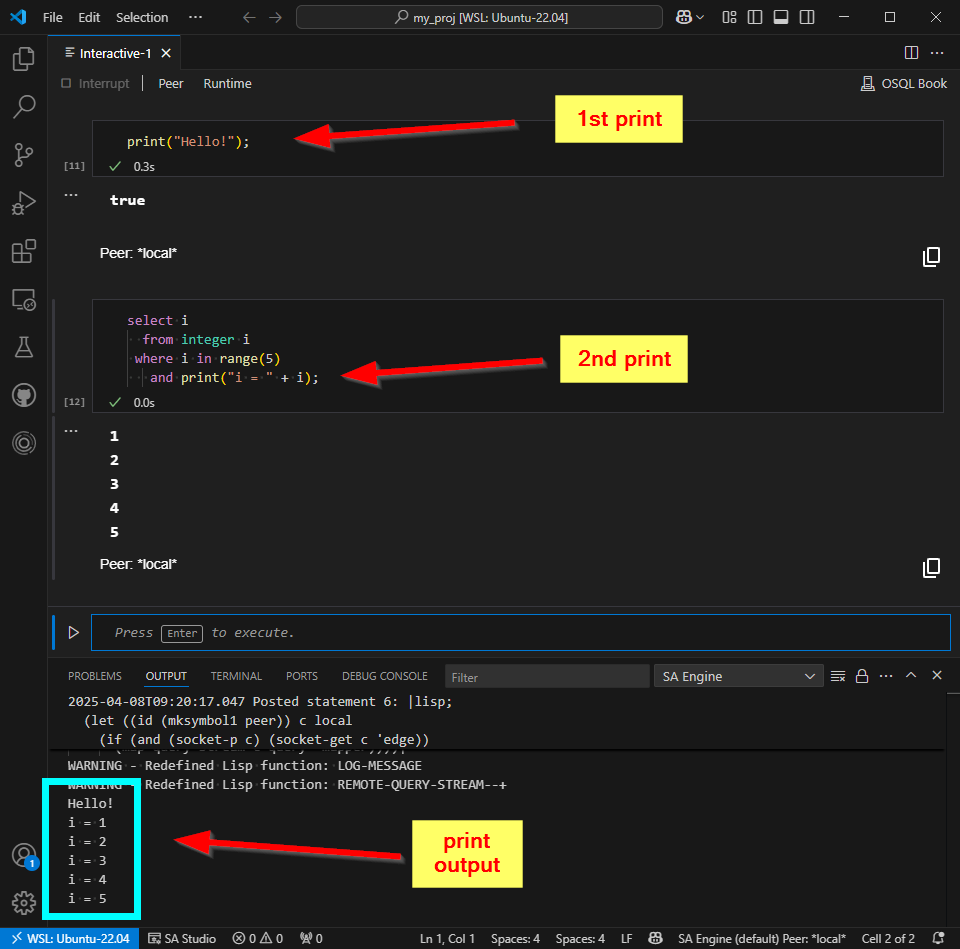Click WSL: Ubuntu-22.04 remote indicator
This screenshot has height=949, width=960.
tap(70, 939)
